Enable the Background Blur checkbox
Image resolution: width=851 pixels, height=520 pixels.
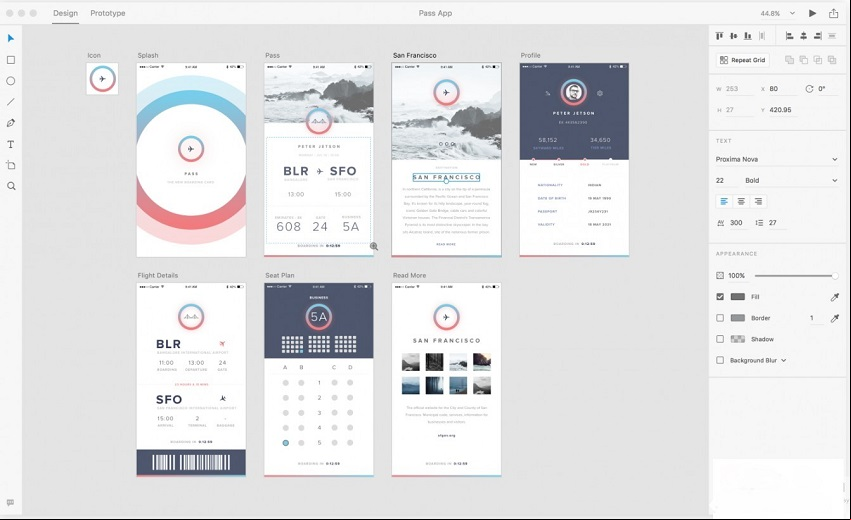click(720, 360)
